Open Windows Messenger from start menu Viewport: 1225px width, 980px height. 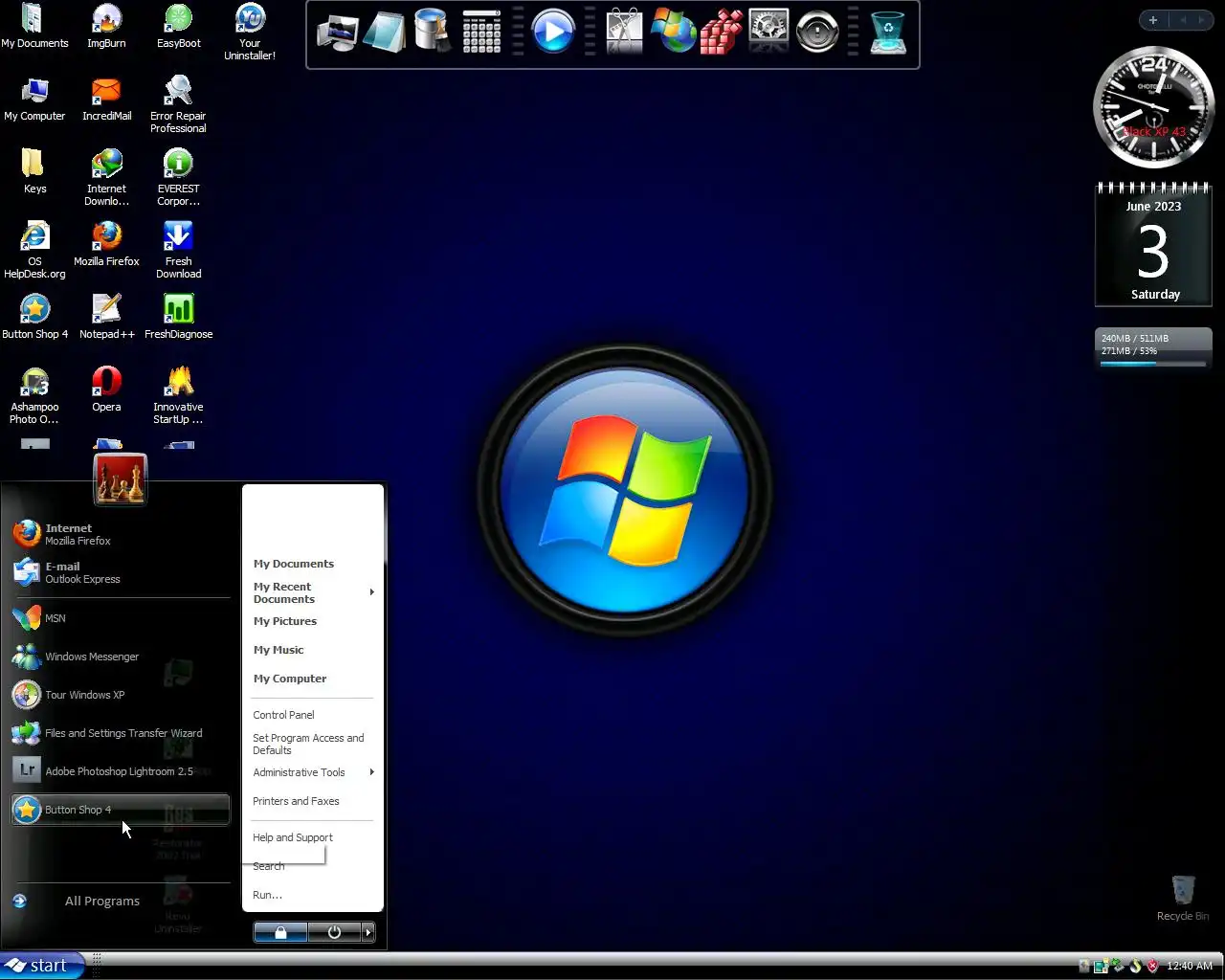coord(120,657)
